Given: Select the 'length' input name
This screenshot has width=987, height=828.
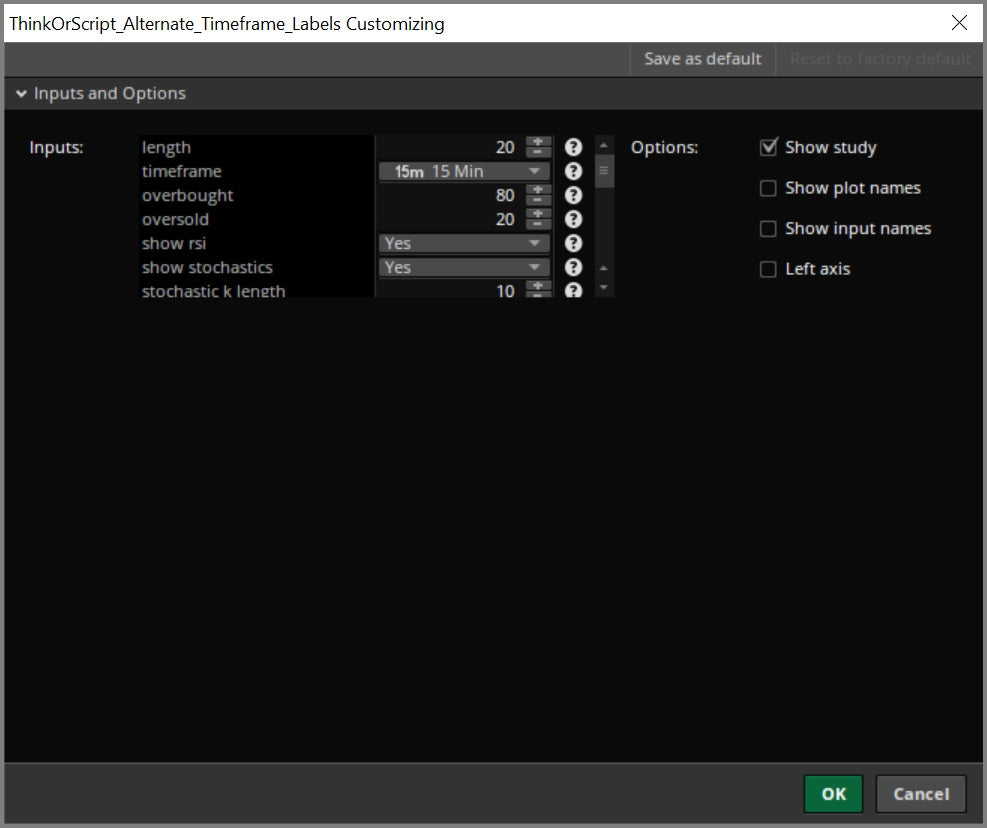Looking at the screenshot, I should [x=166, y=148].
